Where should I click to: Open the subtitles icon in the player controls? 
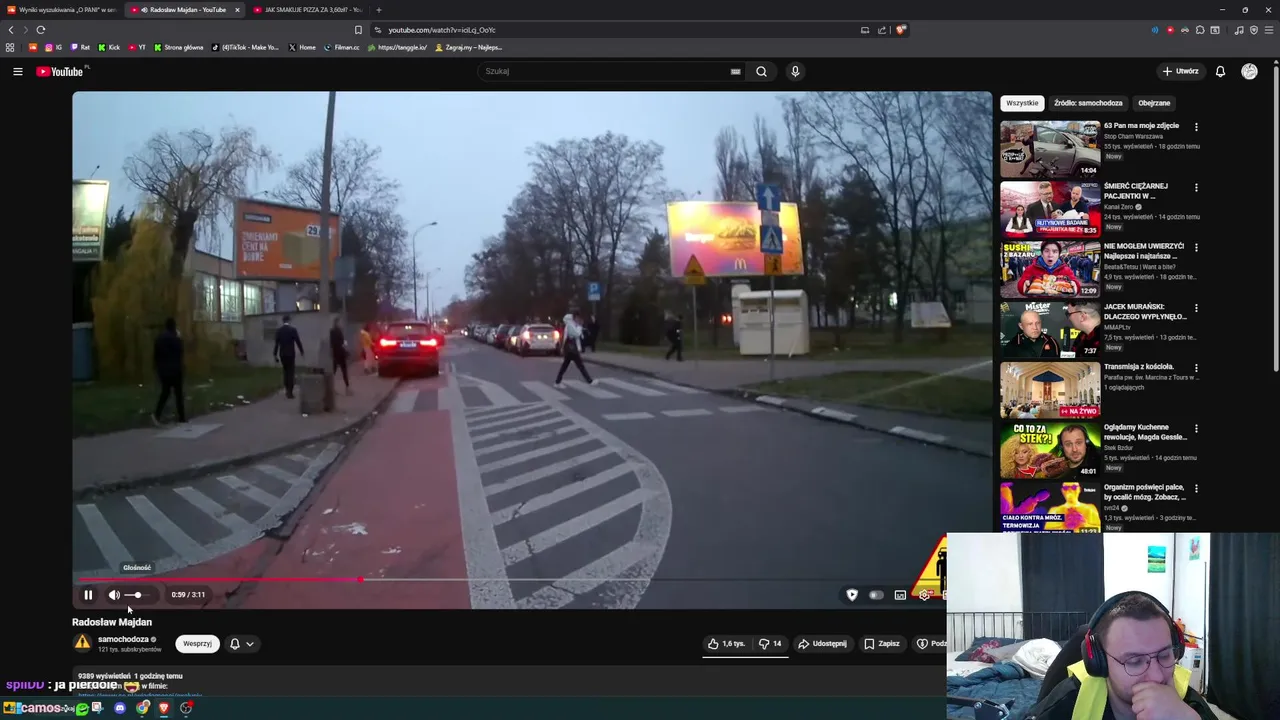point(900,595)
